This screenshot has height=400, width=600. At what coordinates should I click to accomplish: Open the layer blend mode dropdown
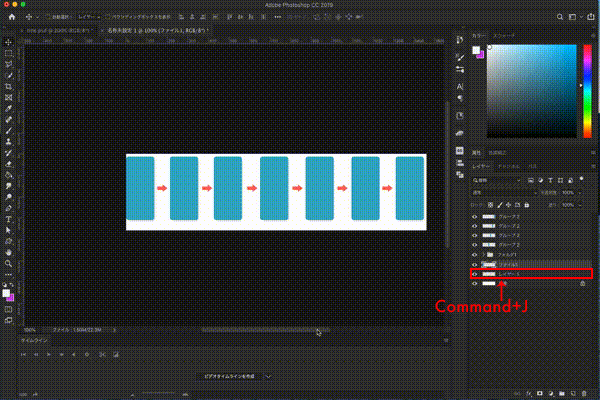coord(500,192)
